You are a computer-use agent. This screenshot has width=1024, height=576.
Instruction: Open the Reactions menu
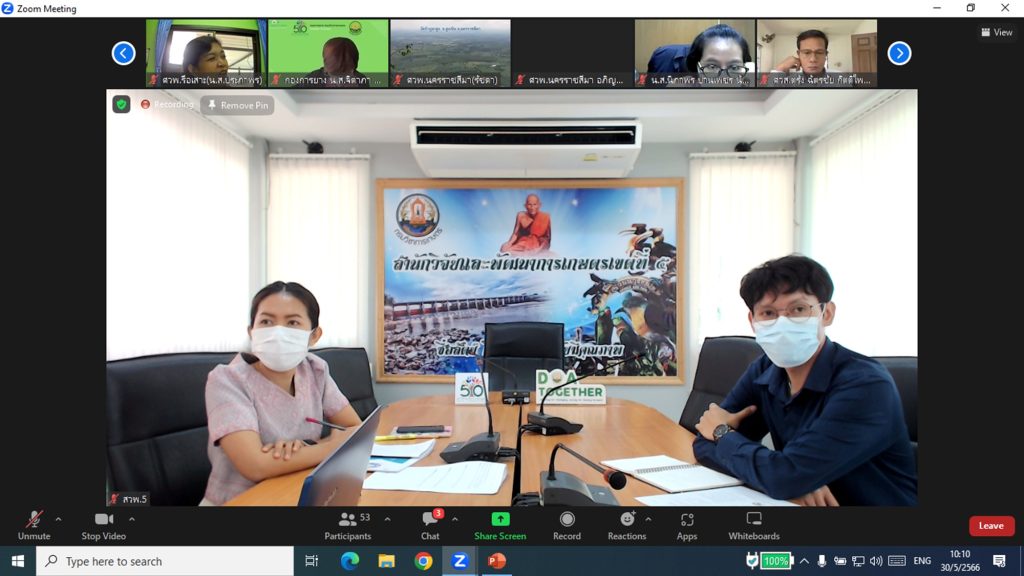click(626, 526)
